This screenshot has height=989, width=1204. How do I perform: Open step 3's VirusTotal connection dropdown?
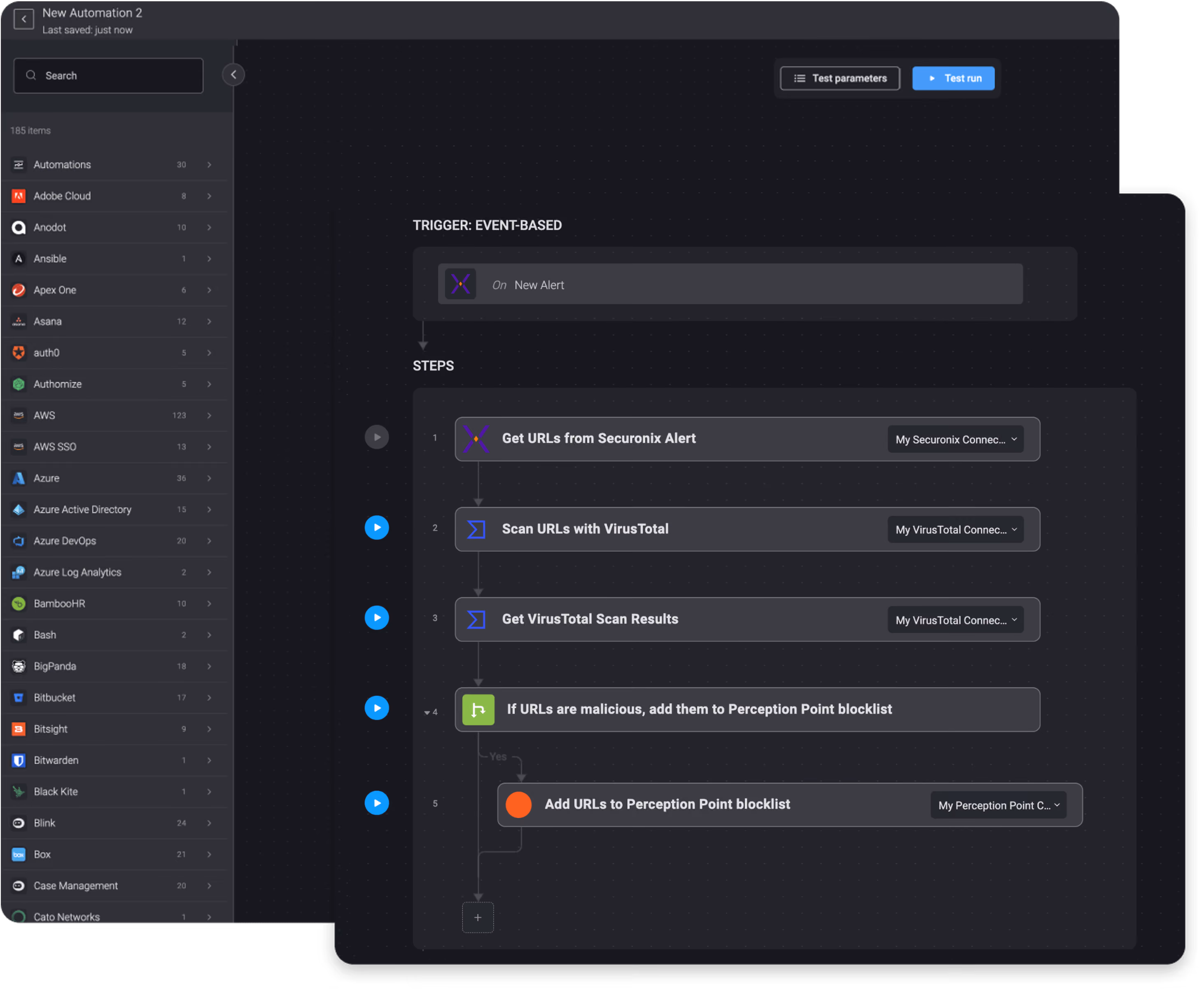[x=956, y=620]
